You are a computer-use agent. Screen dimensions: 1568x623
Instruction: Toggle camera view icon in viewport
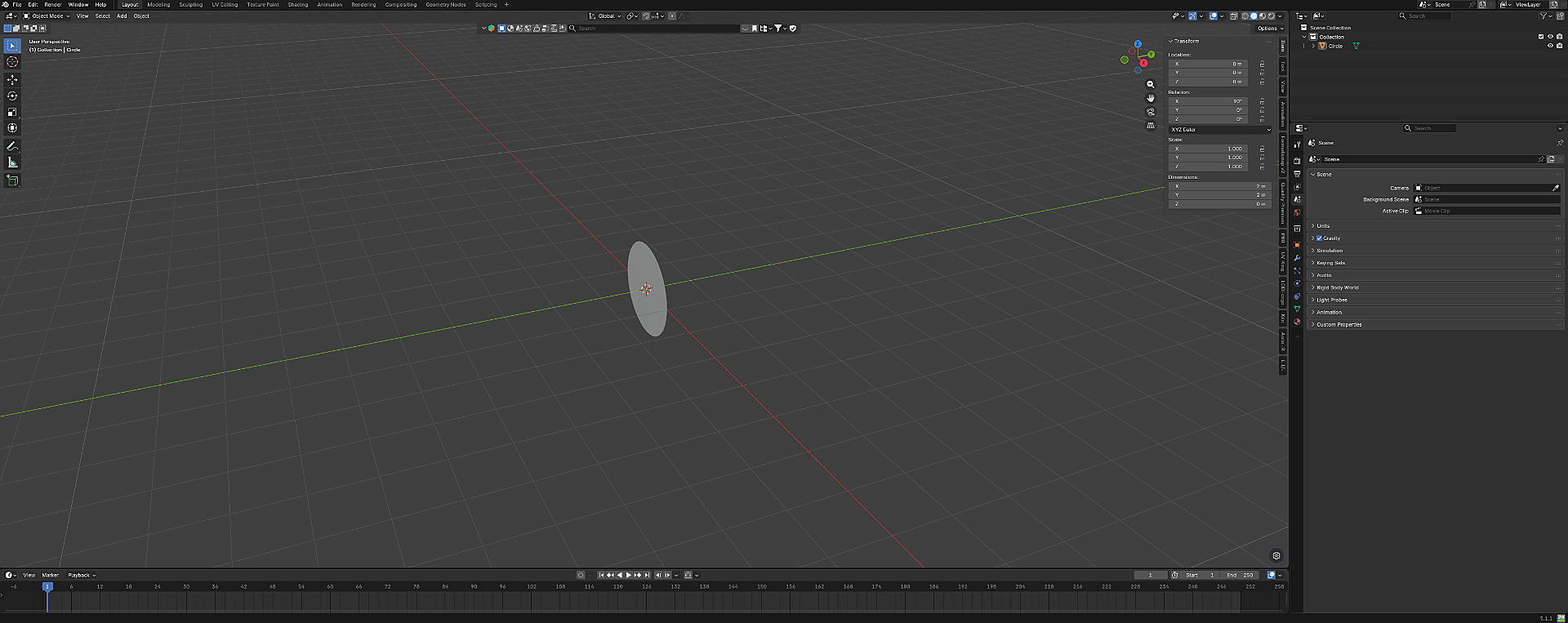1151,112
